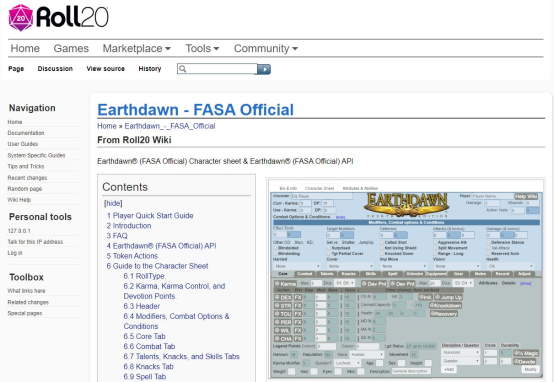The width and height of the screenshot is (554, 382).
Task: Click Recent changes in Navigation sidebar
Action: click(27, 178)
